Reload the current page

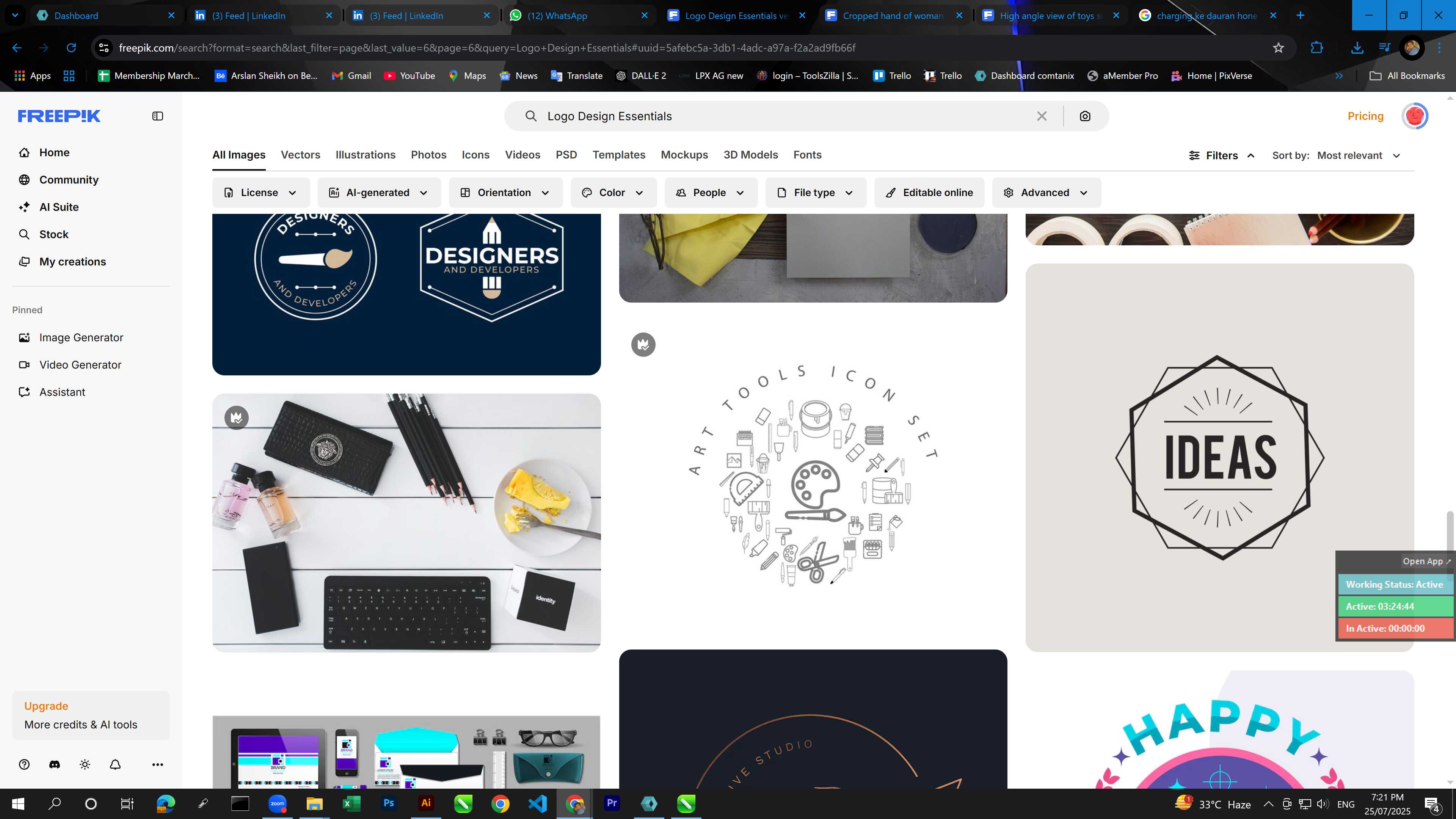pyautogui.click(x=71, y=48)
